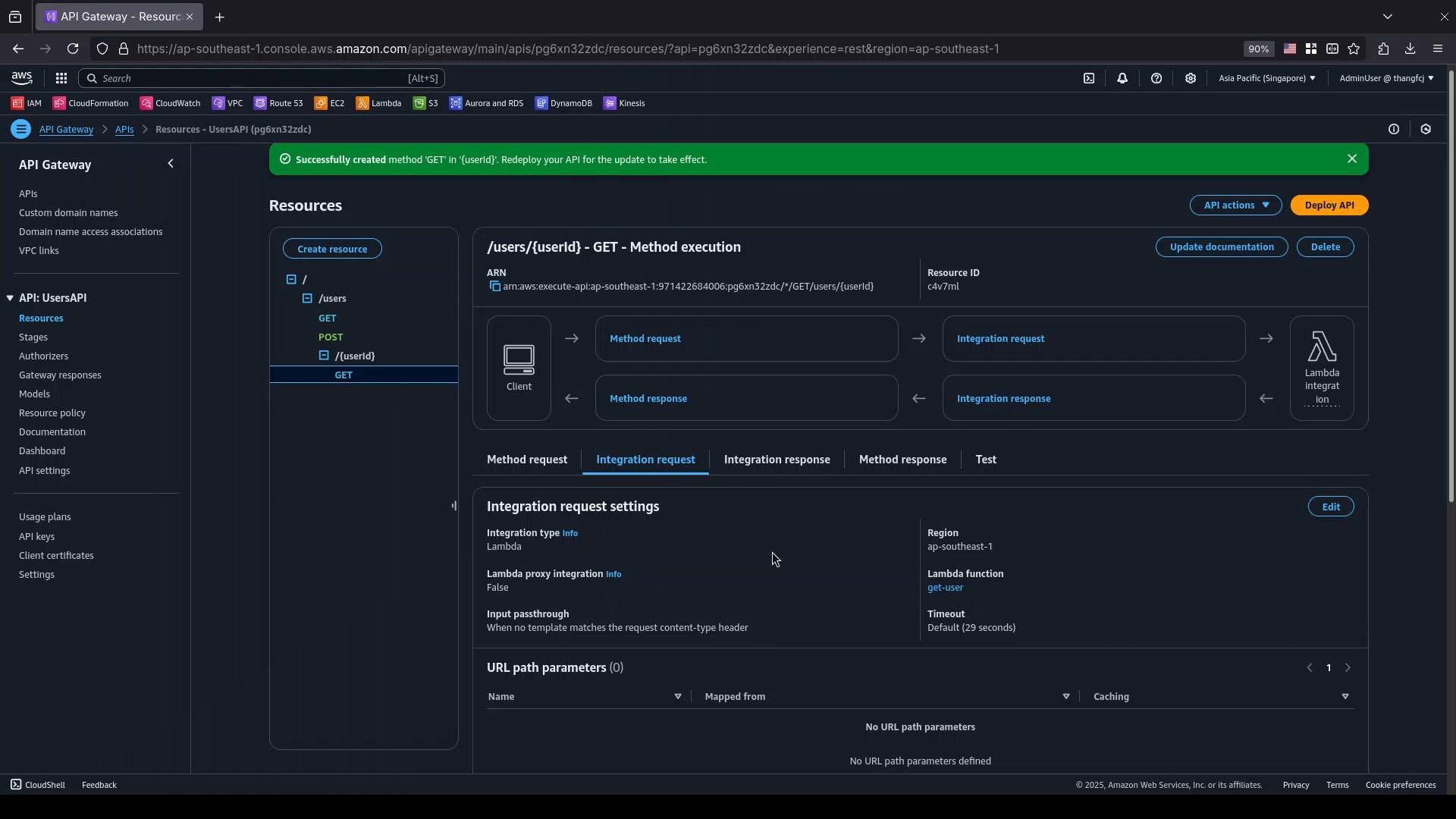This screenshot has height=819, width=1456.
Task: Collapse the API Gateway side panel
Action: tap(171, 164)
